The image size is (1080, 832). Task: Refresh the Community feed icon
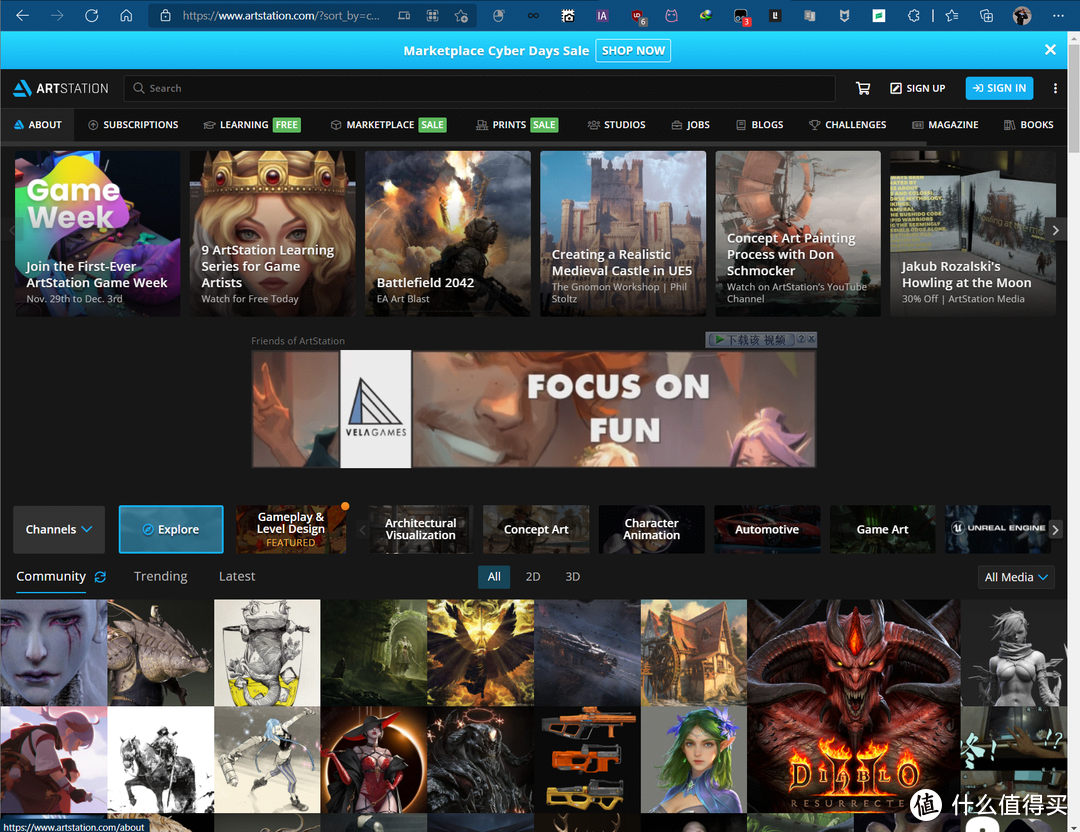[101, 576]
